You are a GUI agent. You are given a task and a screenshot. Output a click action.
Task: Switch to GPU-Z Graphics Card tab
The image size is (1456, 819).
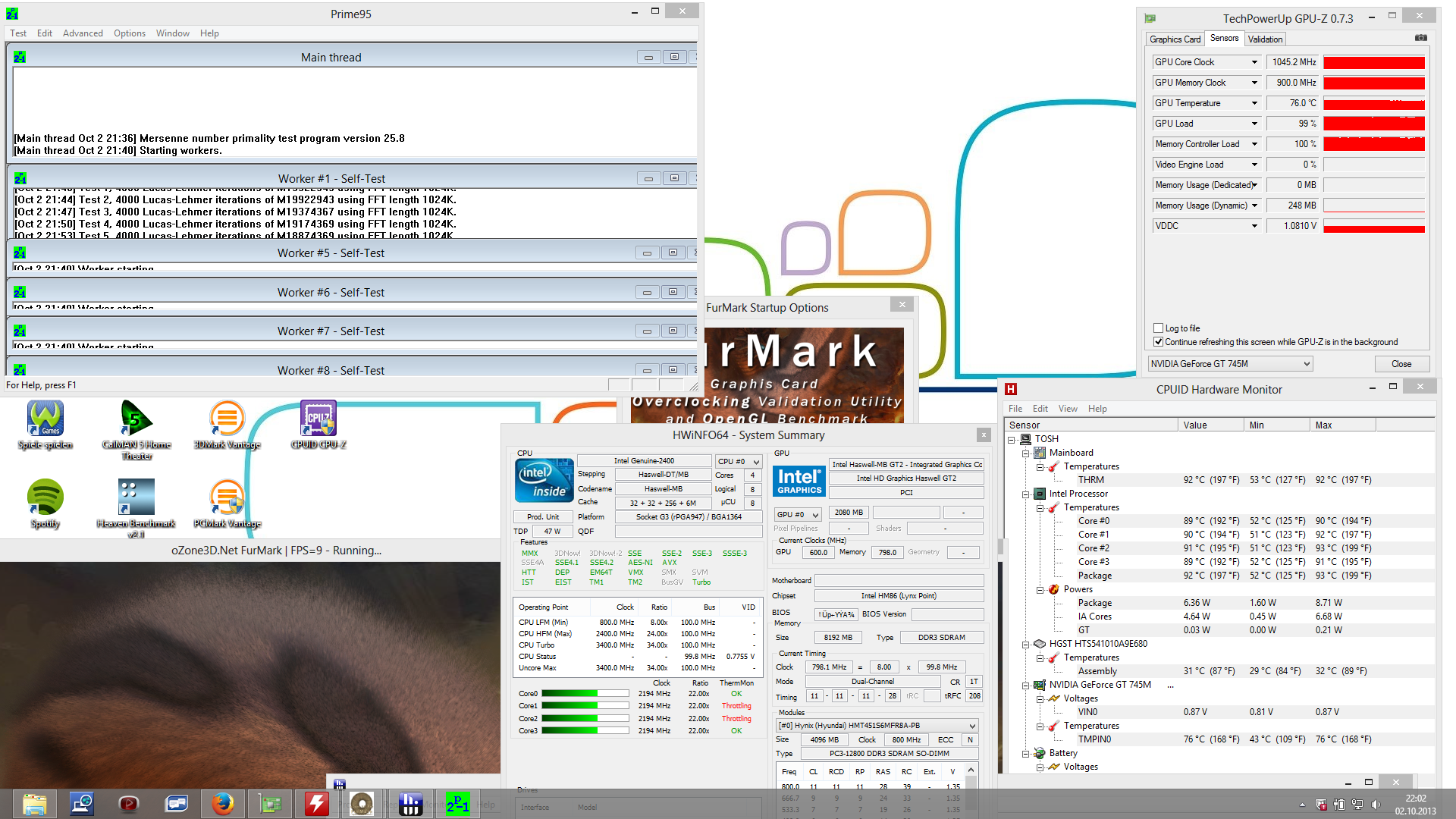pos(1175,39)
